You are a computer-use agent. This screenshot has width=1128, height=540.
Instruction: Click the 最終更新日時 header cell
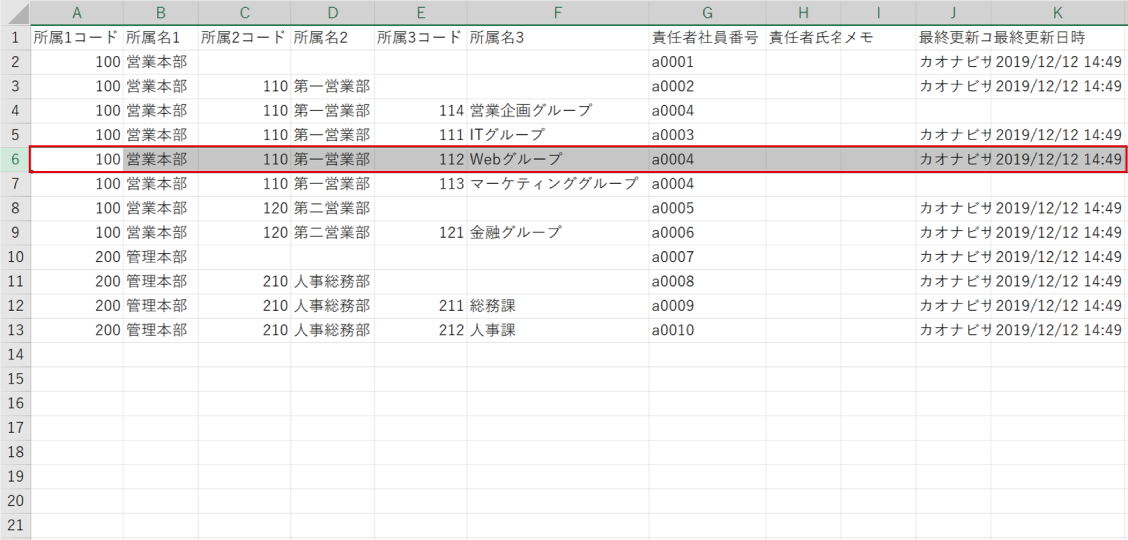(x=1059, y=38)
